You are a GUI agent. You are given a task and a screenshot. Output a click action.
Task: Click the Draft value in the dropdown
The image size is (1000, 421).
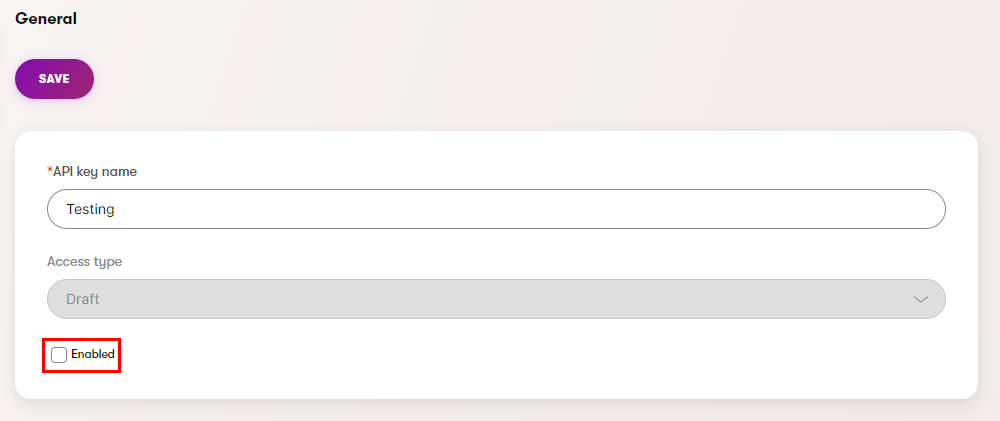coord(83,299)
